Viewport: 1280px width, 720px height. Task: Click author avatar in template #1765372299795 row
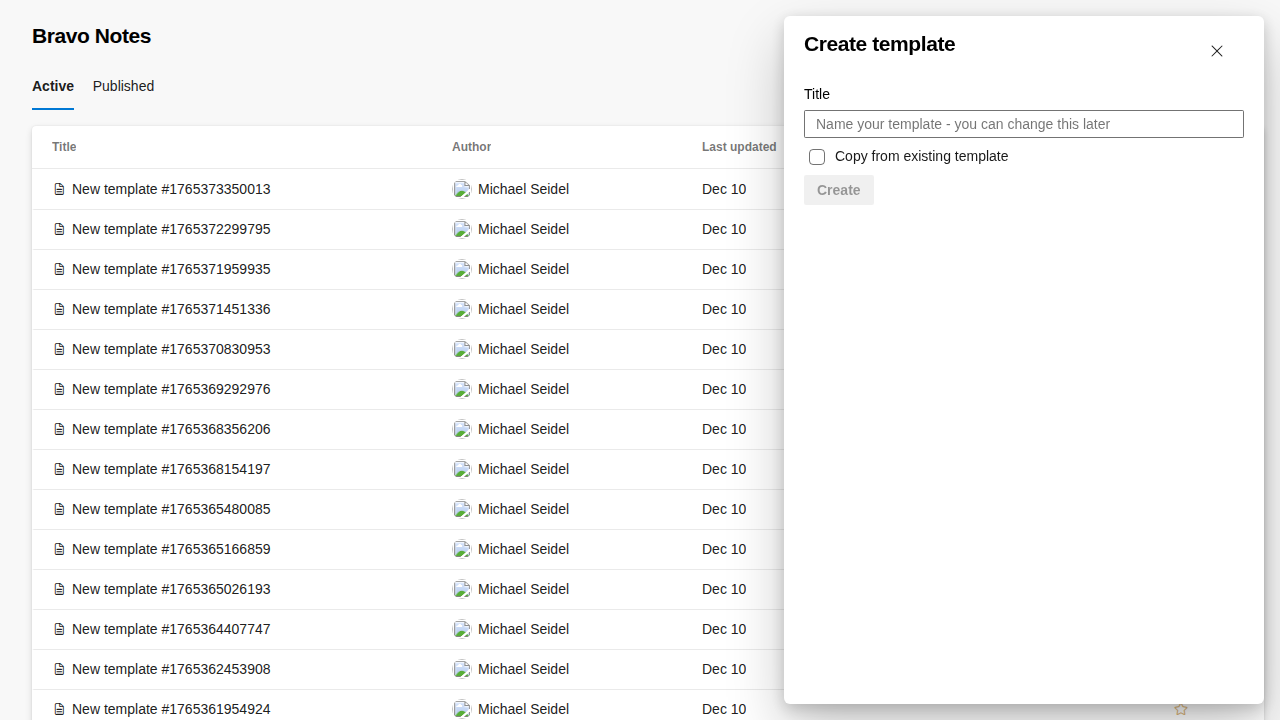point(461,229)
